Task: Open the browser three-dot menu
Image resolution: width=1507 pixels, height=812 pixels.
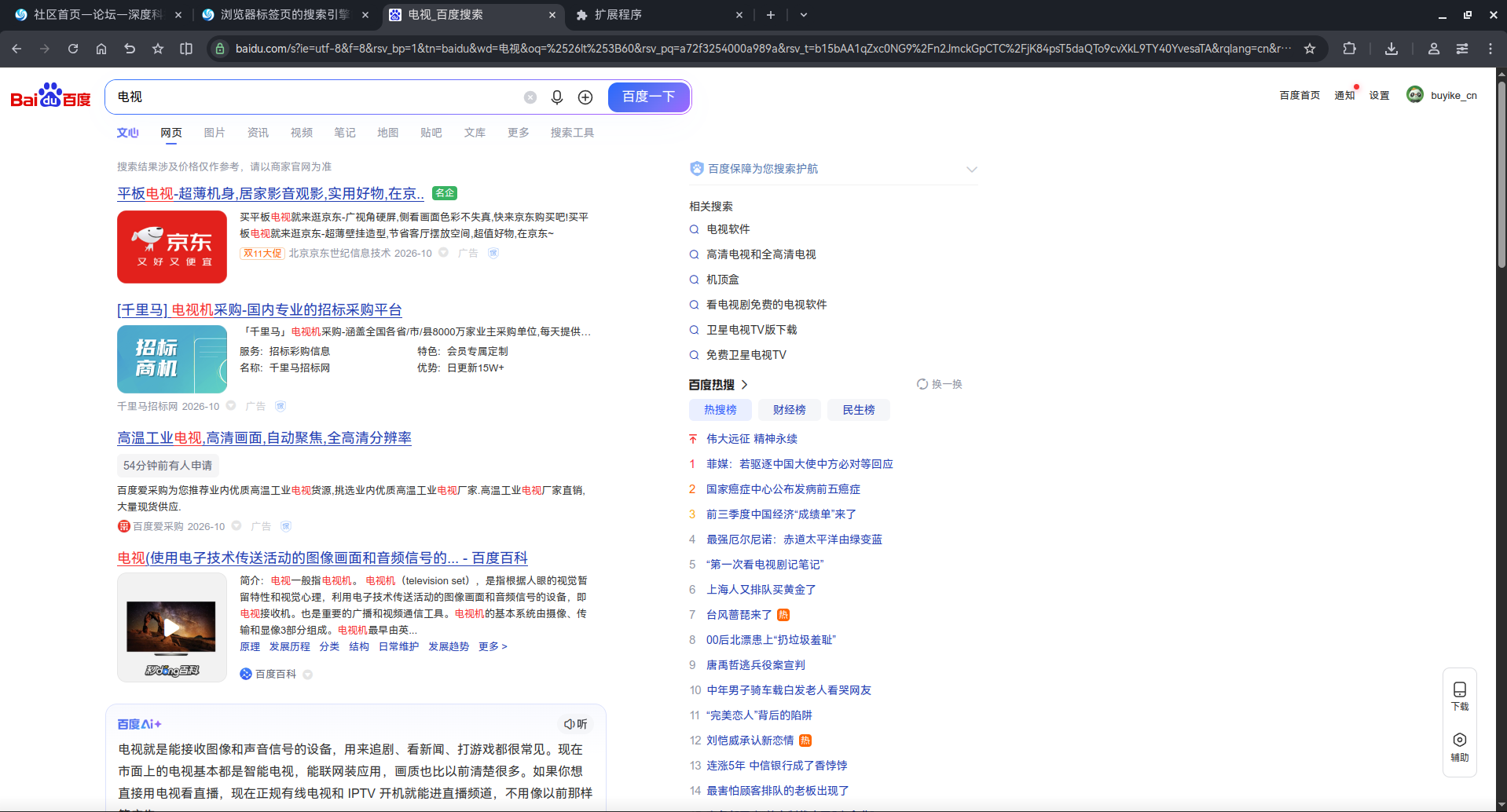Action: [x=1490, y=49]
